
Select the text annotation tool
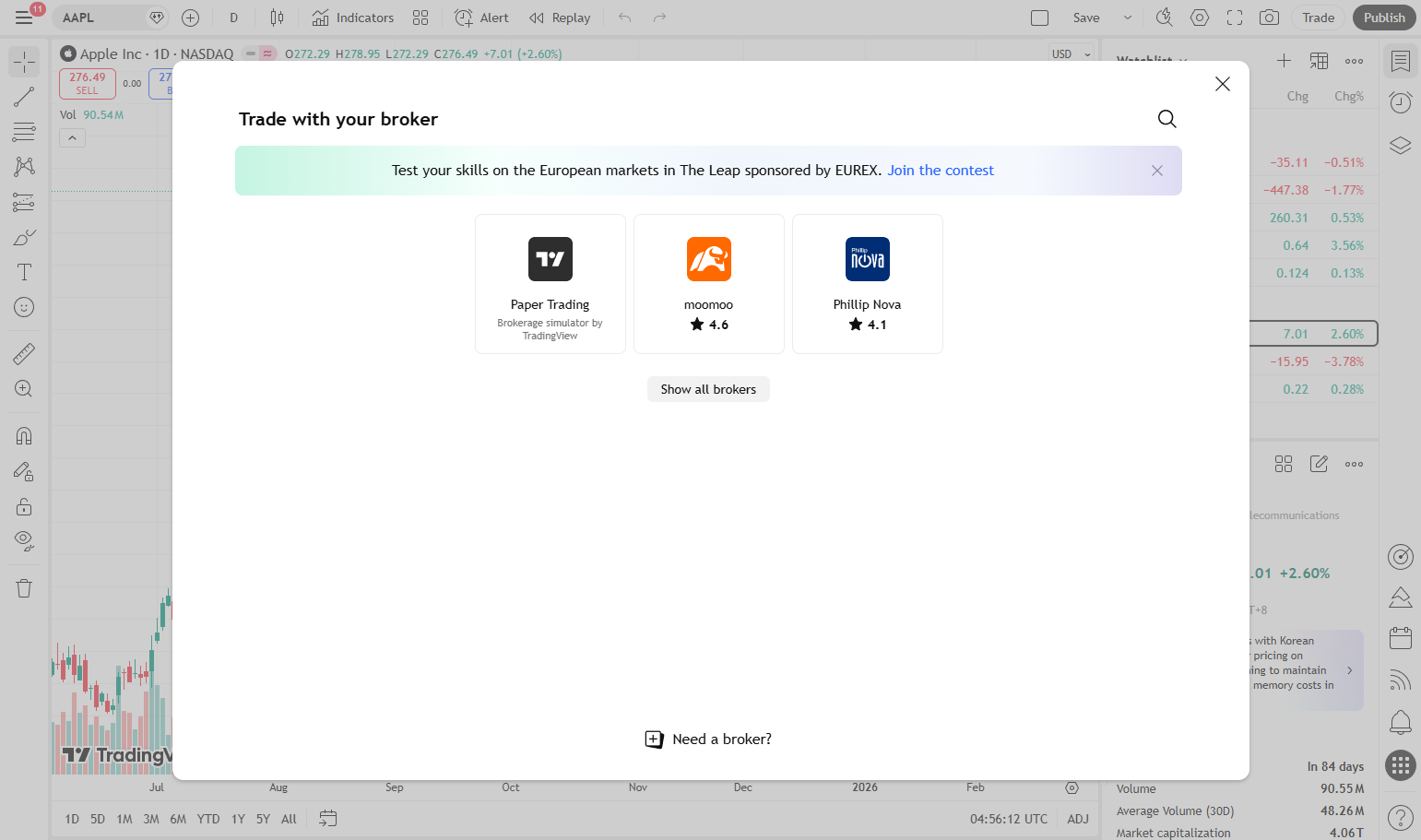(x=24, y=272)
